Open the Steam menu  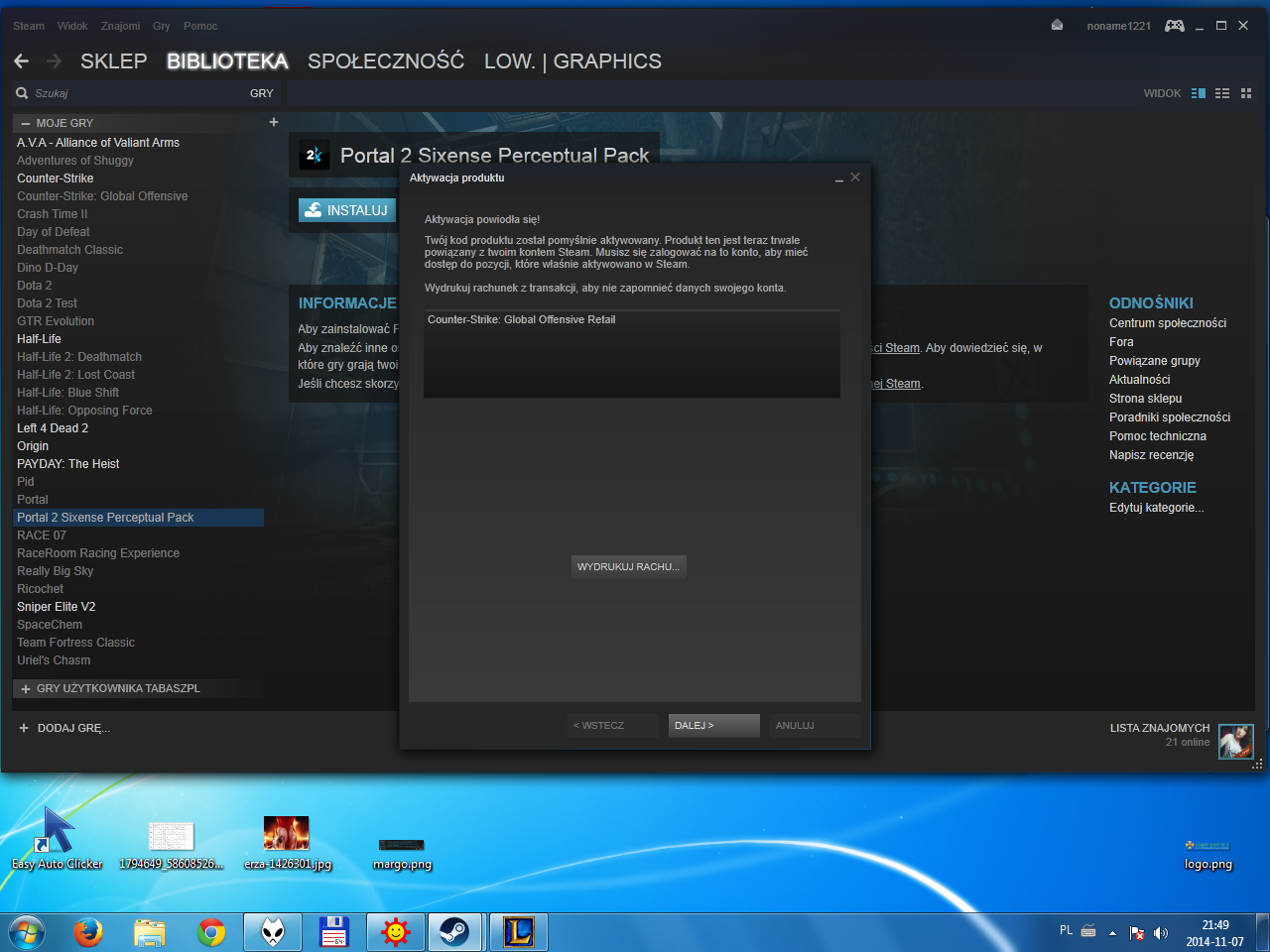pyautogui.click(x=29, y=26)
